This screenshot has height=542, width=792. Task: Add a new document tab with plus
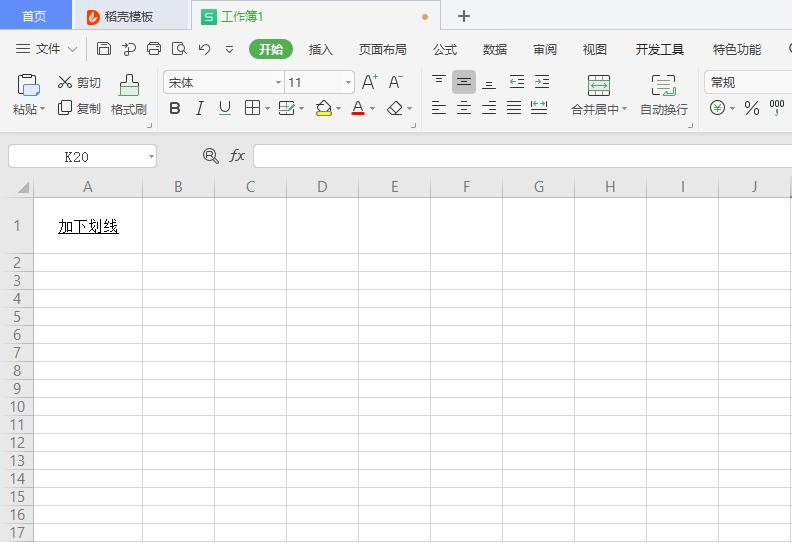464,16
